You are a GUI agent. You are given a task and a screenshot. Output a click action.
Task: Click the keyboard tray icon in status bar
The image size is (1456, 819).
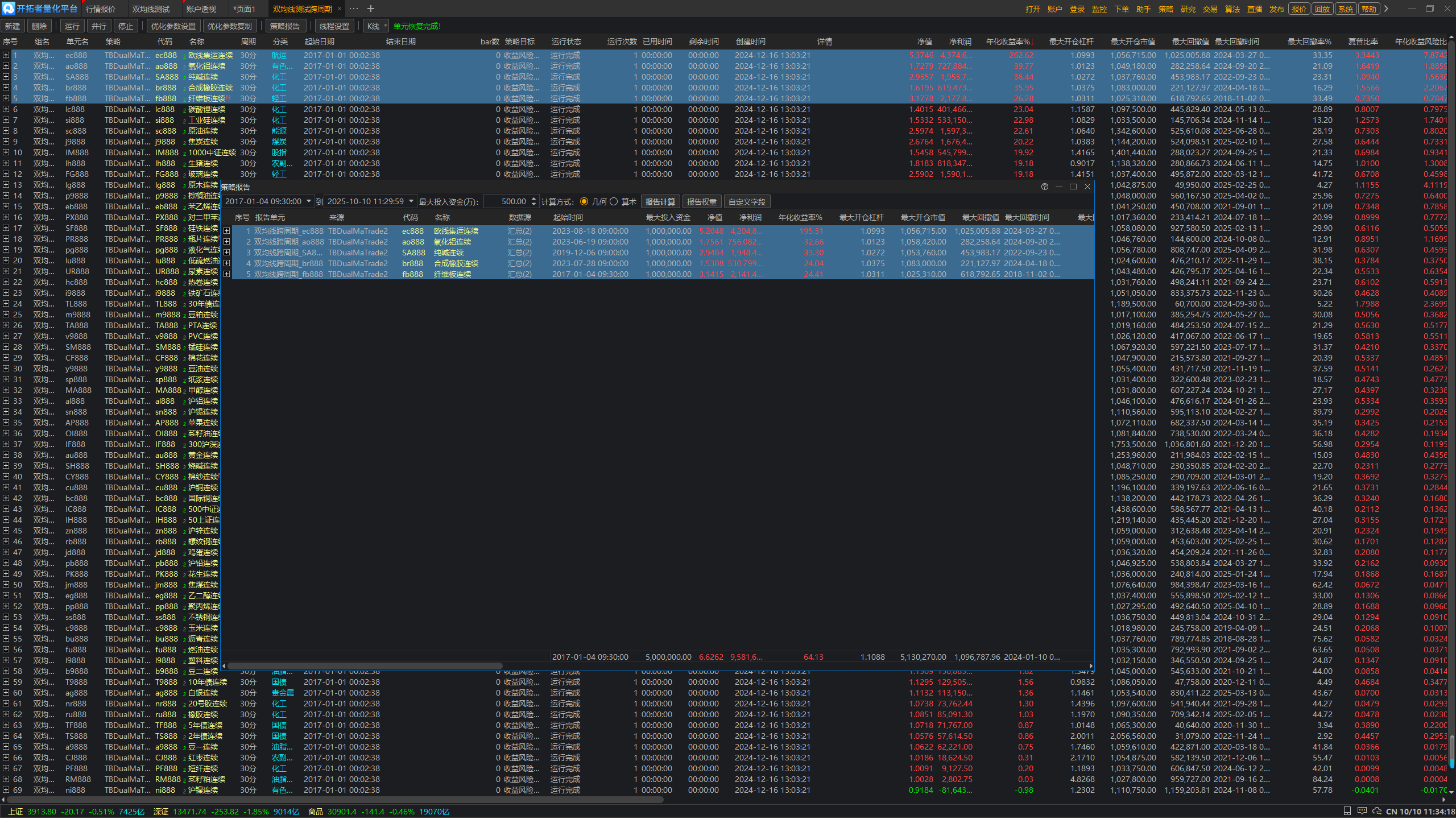pos(1362,811)
